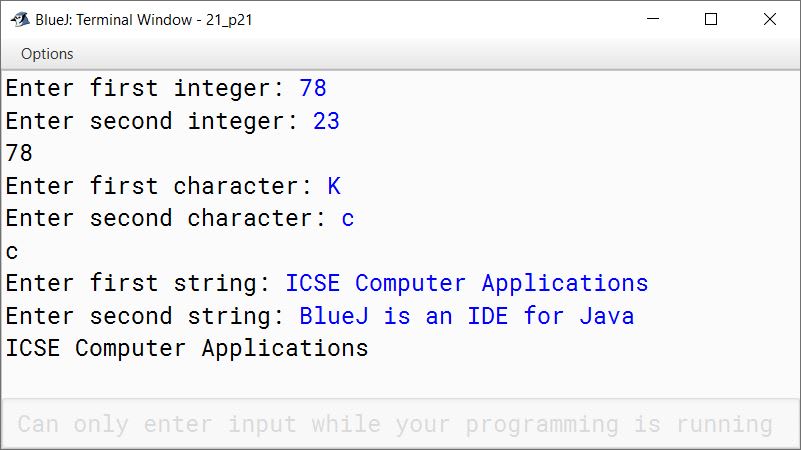Click the prompt Enter first string

tap(137, 283)
